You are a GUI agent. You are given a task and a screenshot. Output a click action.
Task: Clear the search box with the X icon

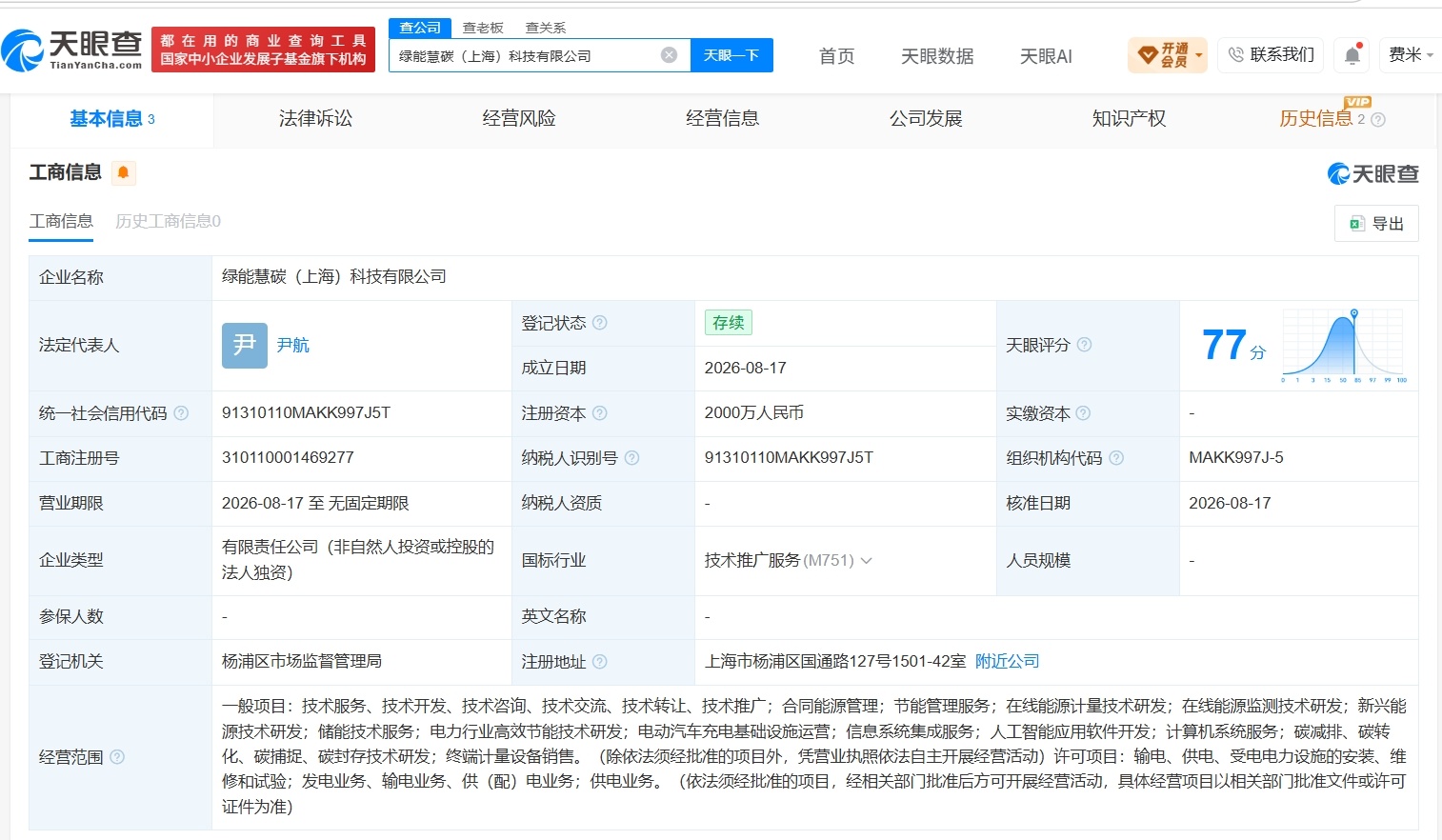coord(670,55)
